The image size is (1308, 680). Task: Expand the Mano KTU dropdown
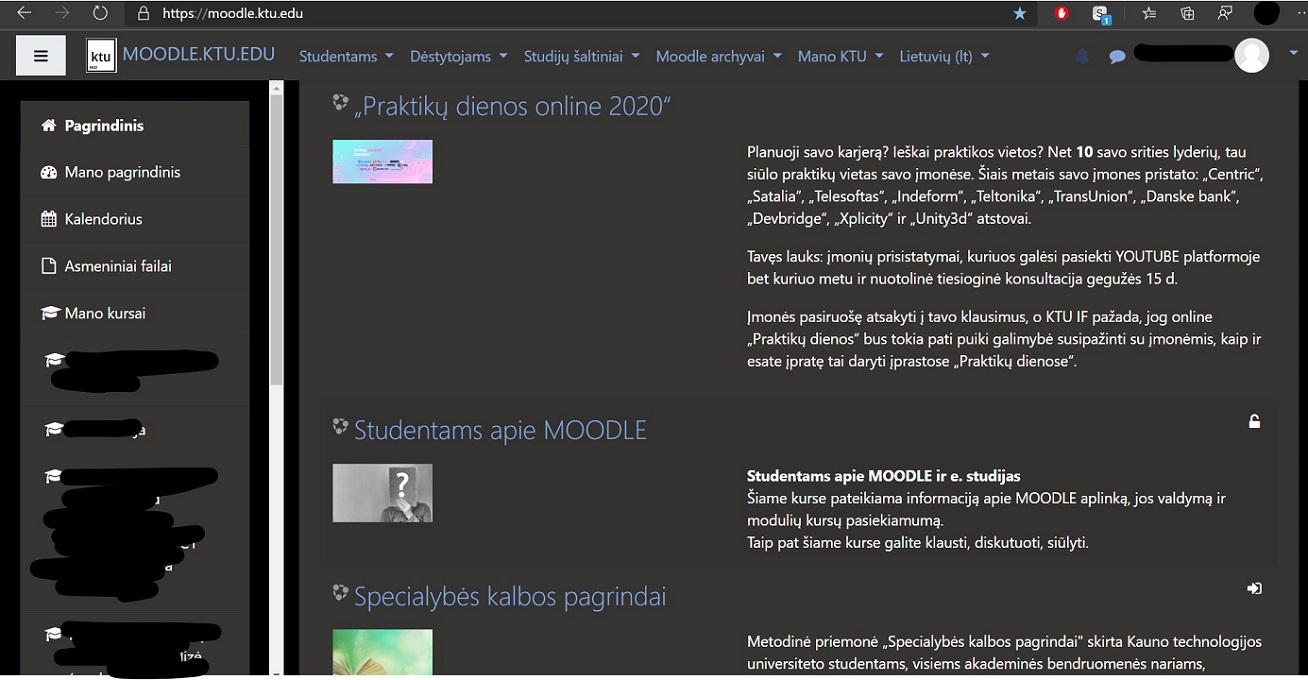840,56
